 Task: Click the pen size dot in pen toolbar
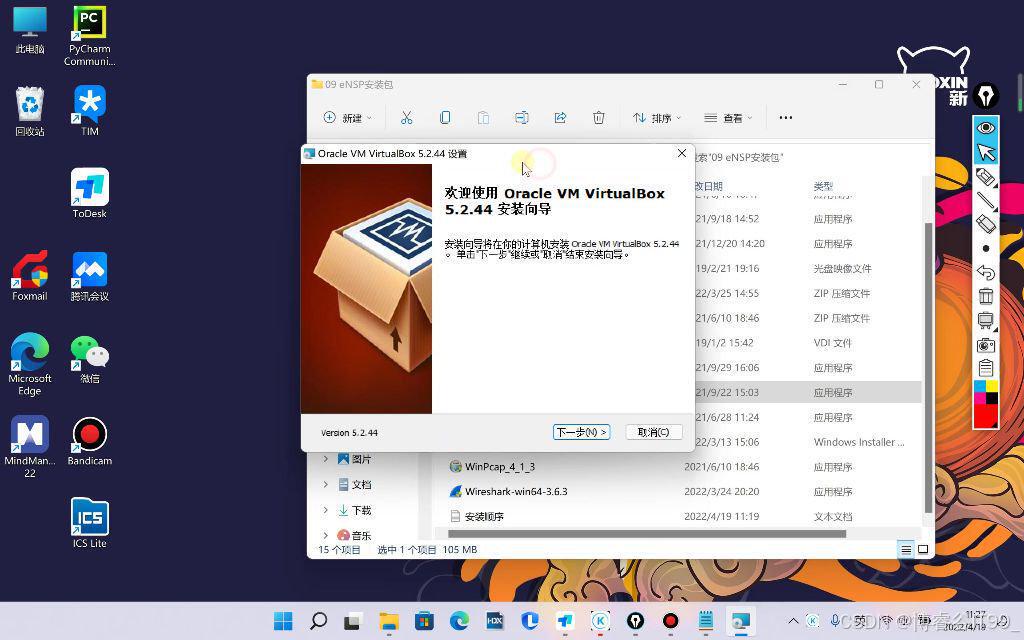[985, 248]
